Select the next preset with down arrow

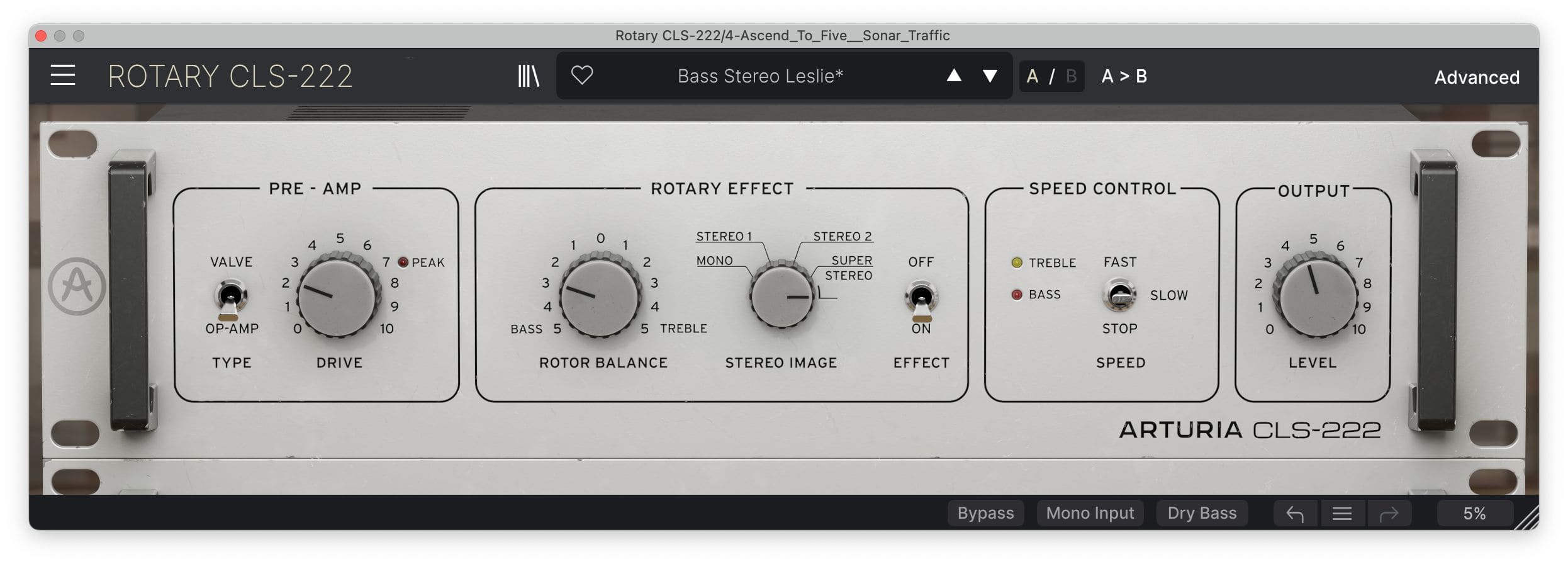[990, 76]
